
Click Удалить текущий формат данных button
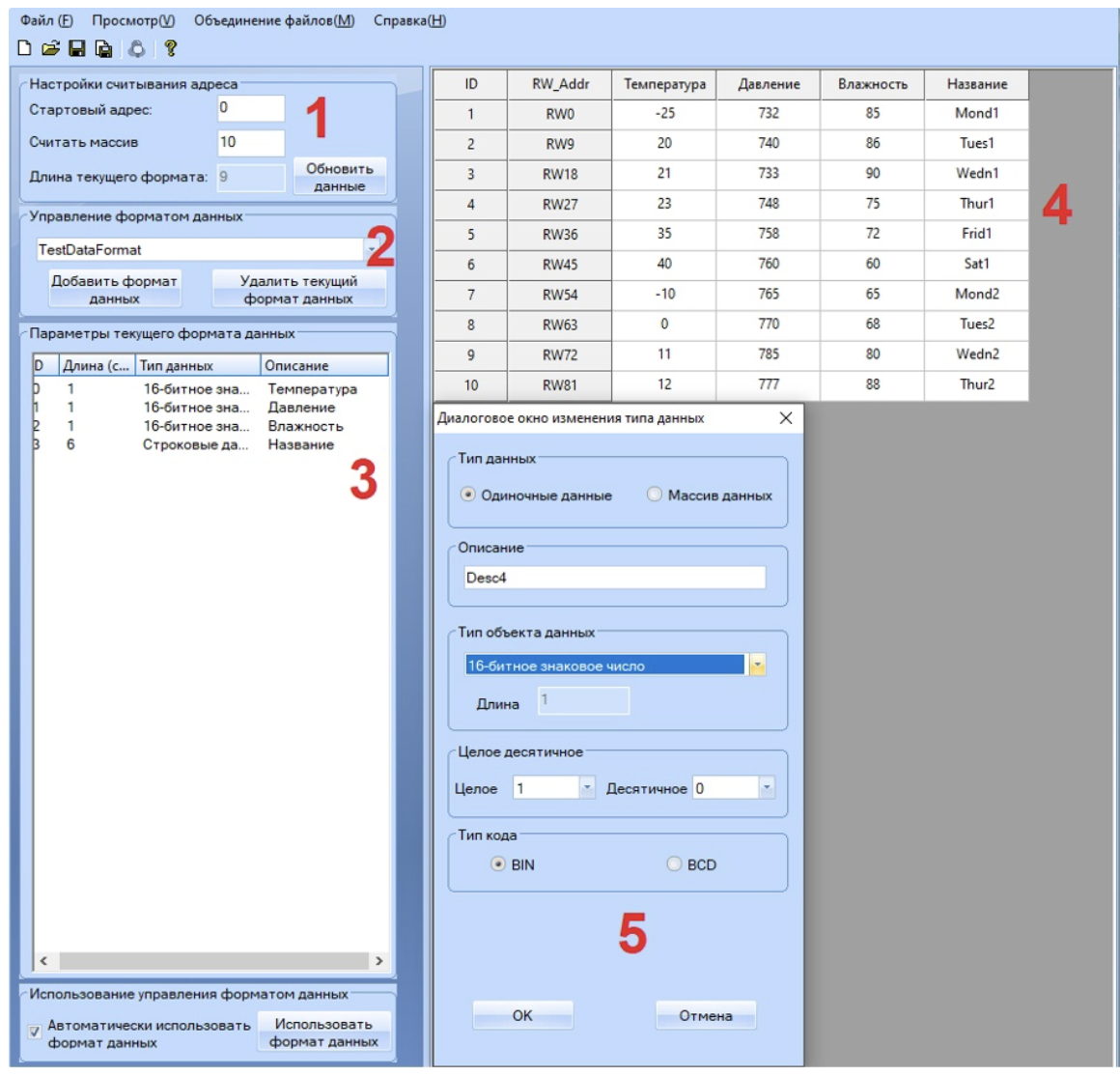coord(298,289)
